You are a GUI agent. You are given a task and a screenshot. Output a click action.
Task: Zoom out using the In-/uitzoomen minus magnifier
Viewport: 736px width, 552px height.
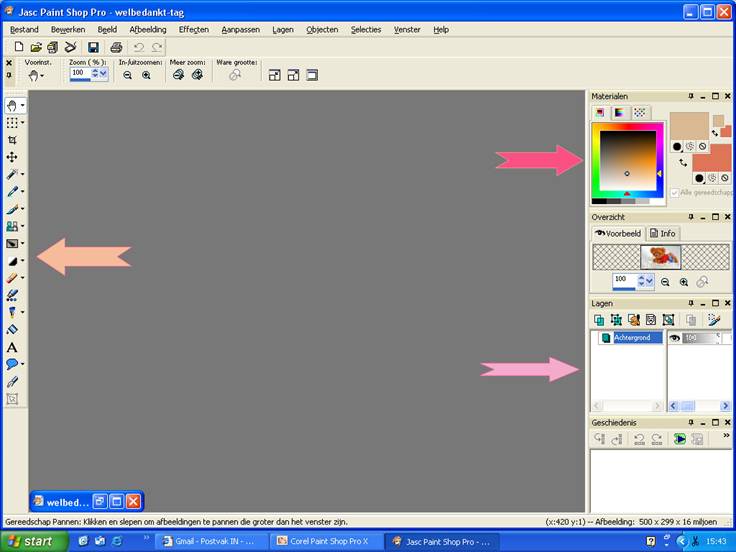click(127, 75)
